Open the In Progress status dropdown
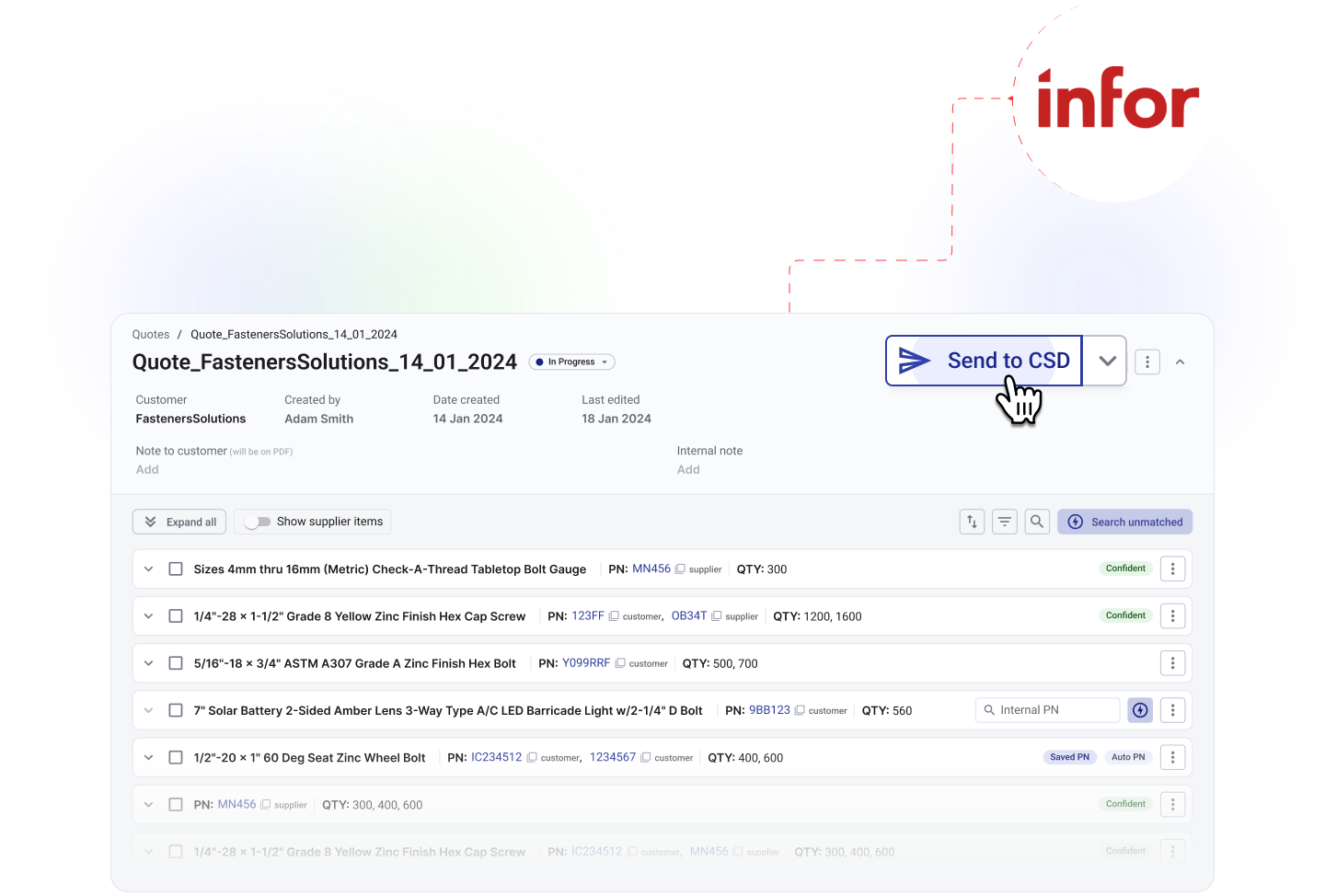Image resolution: width=1325 pixels, height=896 pixels. coord(572,362)
